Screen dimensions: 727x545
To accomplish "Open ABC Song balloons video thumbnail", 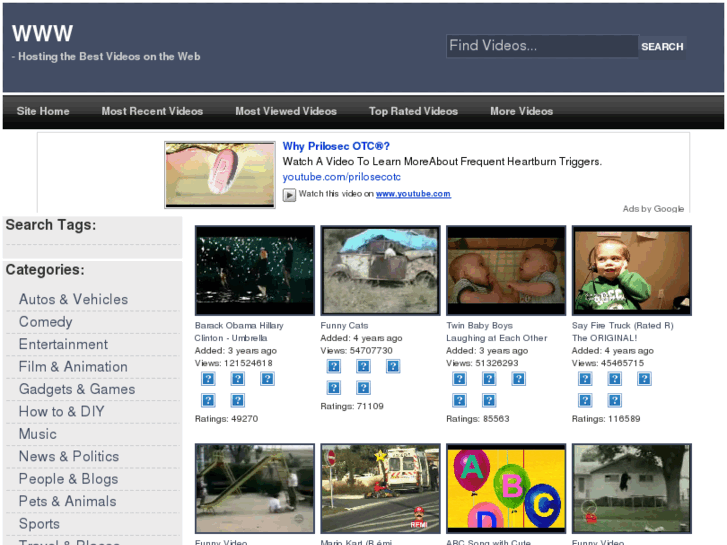I will click(x=506, y=488).
